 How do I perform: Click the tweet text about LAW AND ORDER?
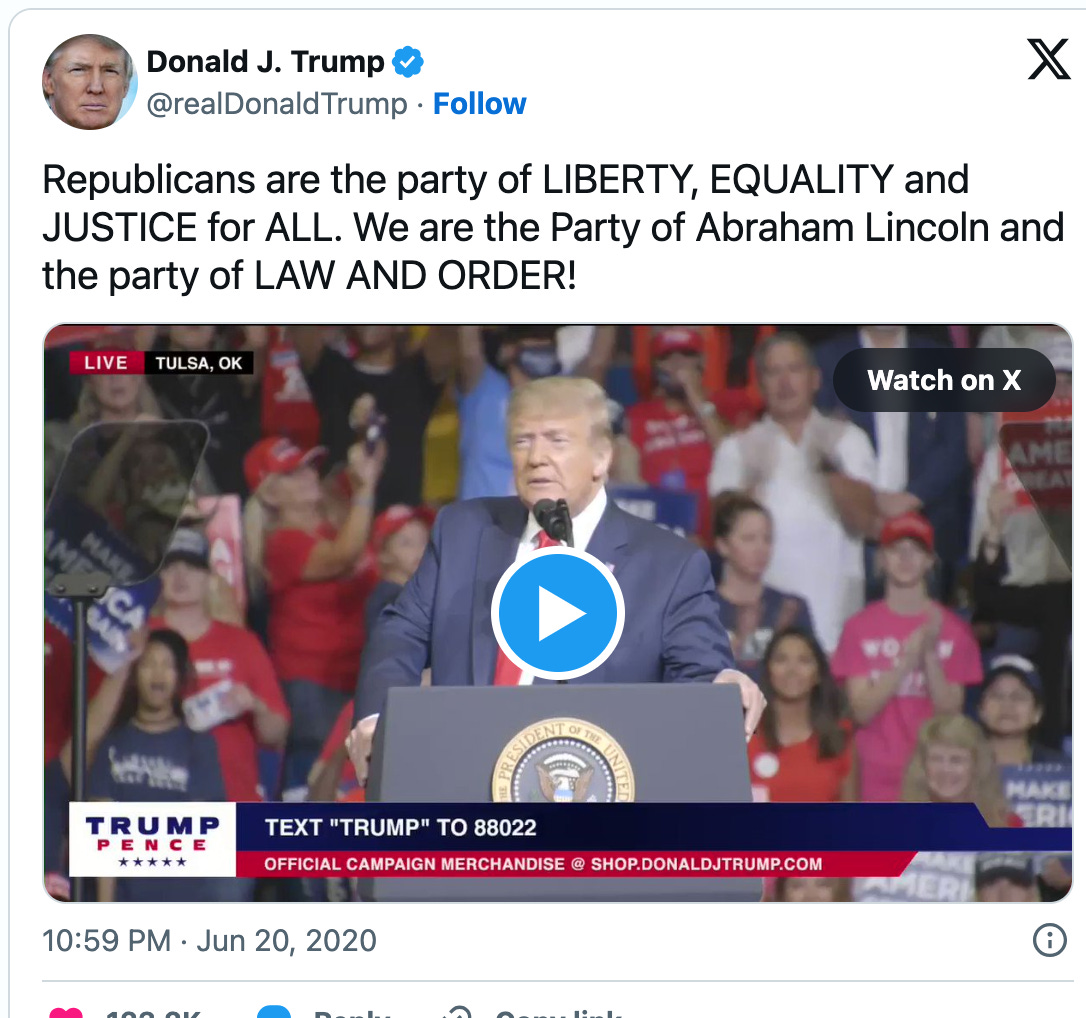click(x=553, y=228)
